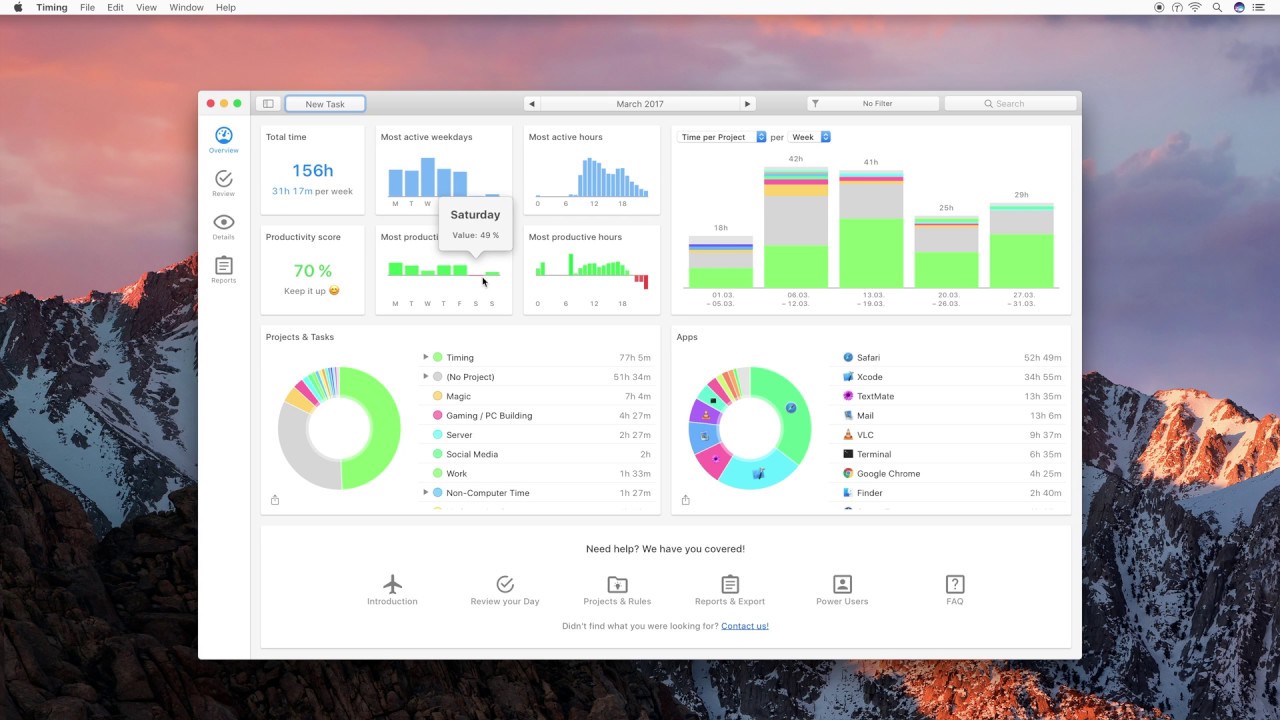Click the Mail app icon in Apps list
The image size is (1280, 720).
(848, 415)
